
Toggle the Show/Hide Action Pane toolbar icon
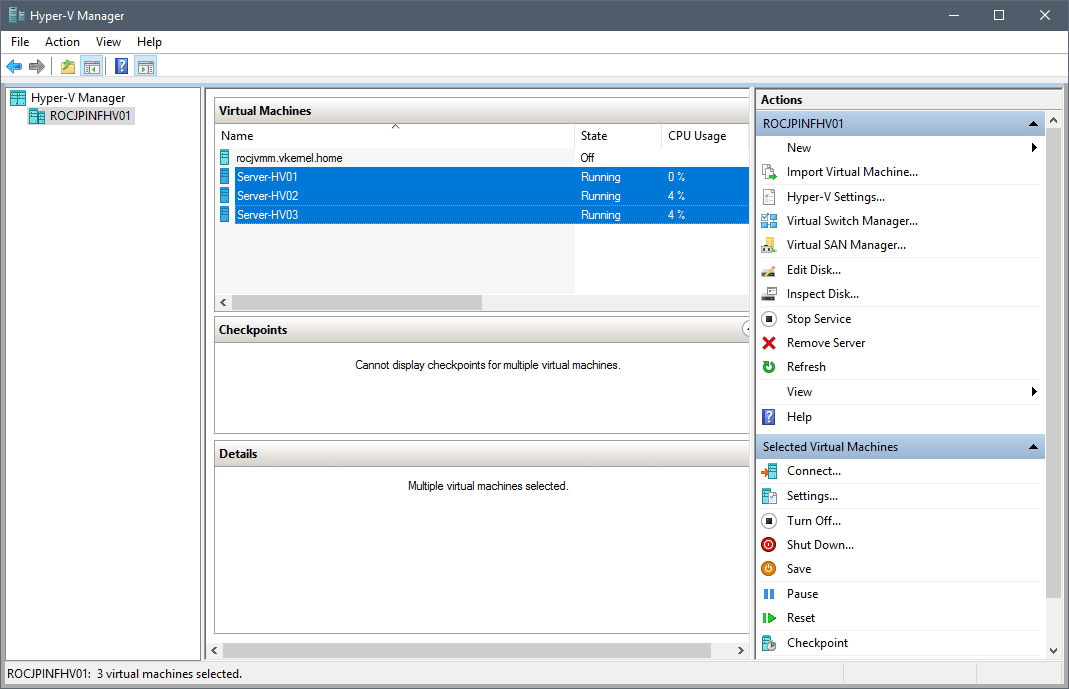145,66
